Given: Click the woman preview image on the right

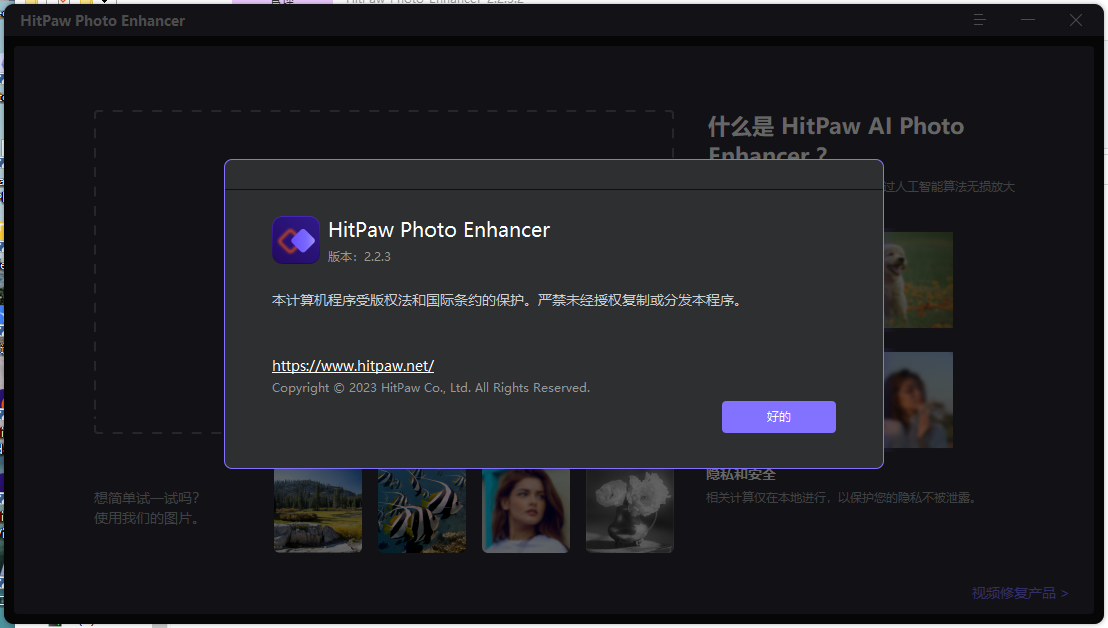Looking at the screenshot, I should pos(918,400).
